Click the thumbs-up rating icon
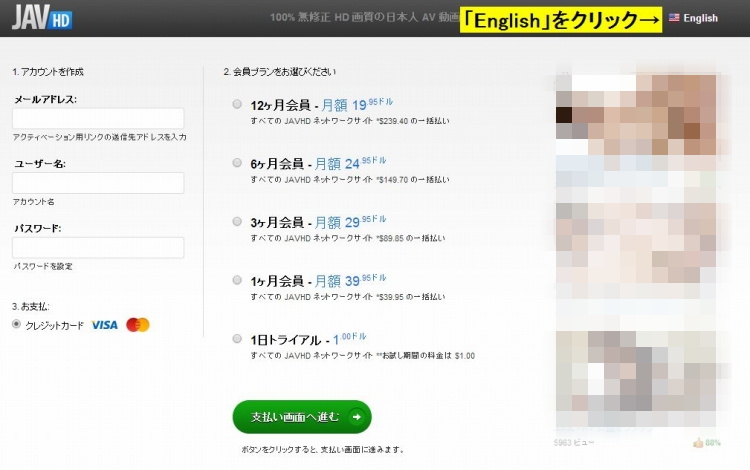 pos(698,443)
